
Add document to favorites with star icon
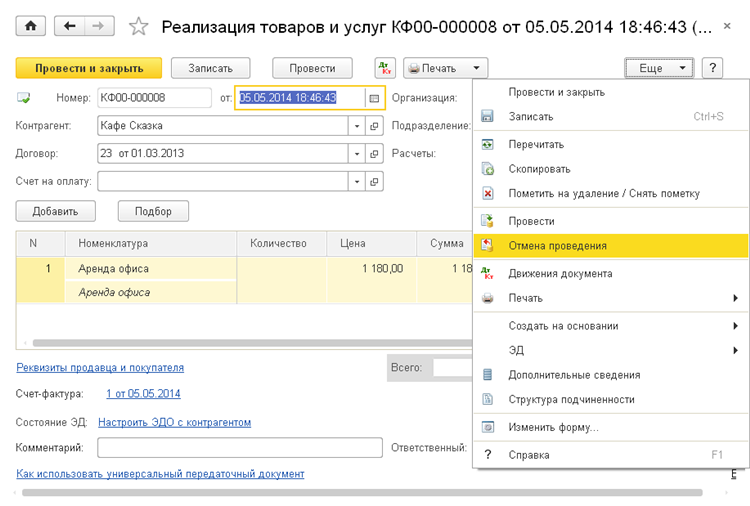pyautogui.click(x=138, y=26)
